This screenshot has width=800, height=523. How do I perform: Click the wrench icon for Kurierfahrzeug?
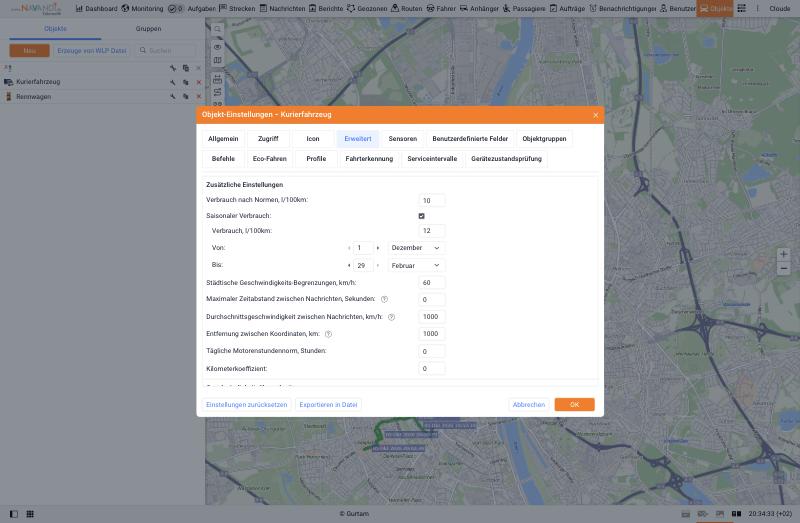(173, 82)
